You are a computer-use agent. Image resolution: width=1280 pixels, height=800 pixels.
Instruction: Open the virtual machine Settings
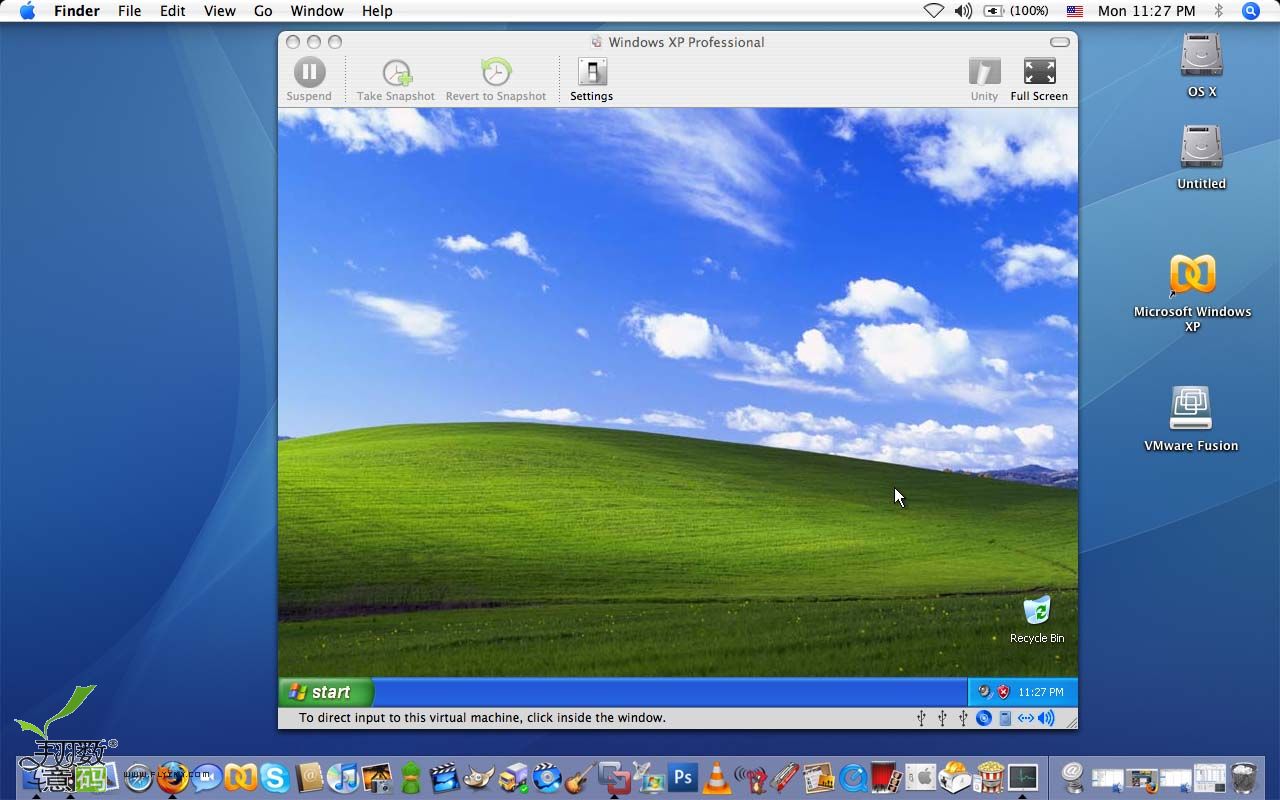coord(591,80)
